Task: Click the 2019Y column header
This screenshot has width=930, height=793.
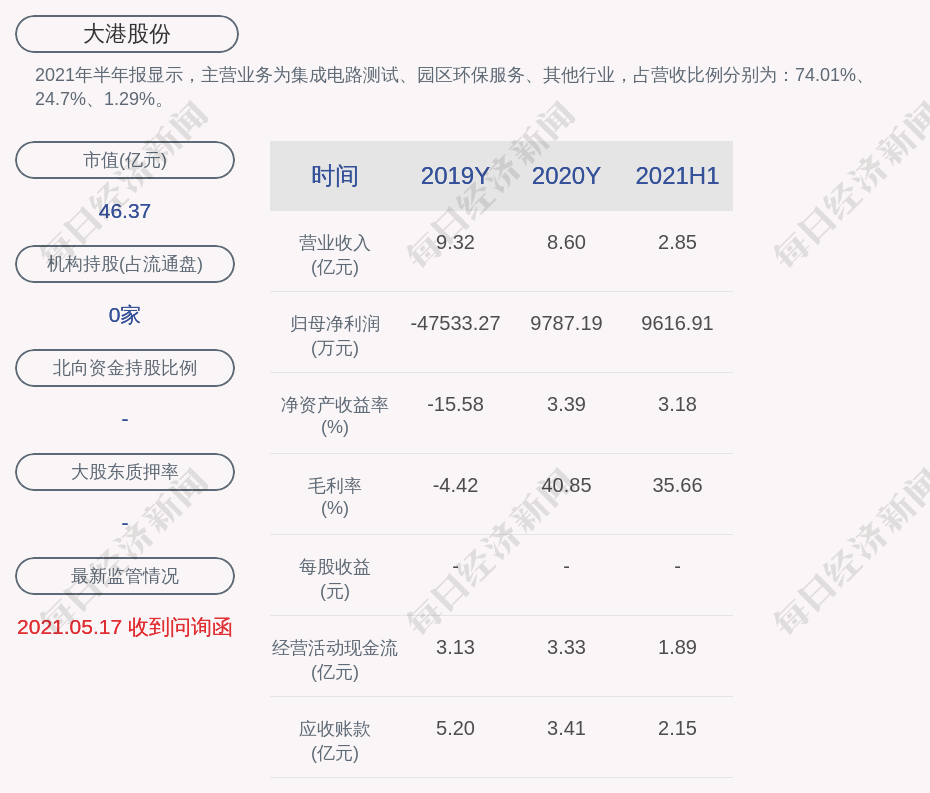Action: 455,176
